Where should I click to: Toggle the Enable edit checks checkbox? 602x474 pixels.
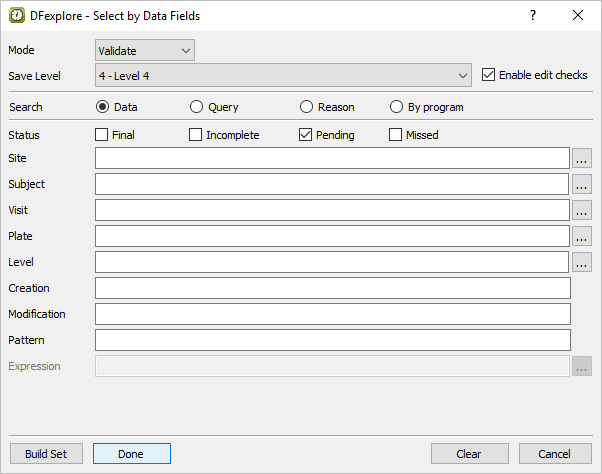[489, 75]
